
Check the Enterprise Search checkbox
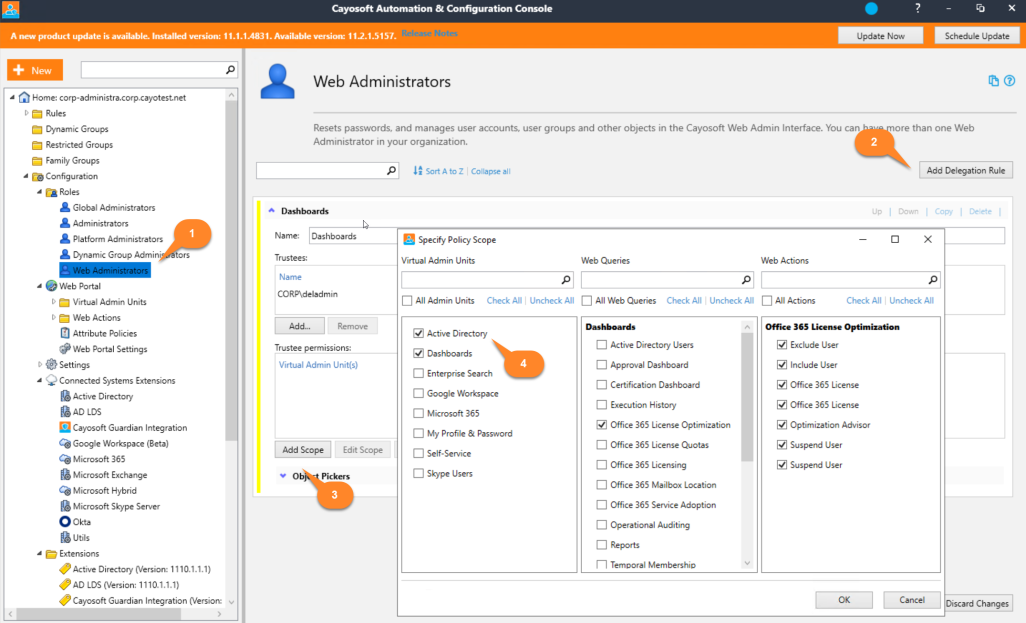(418, 373)
